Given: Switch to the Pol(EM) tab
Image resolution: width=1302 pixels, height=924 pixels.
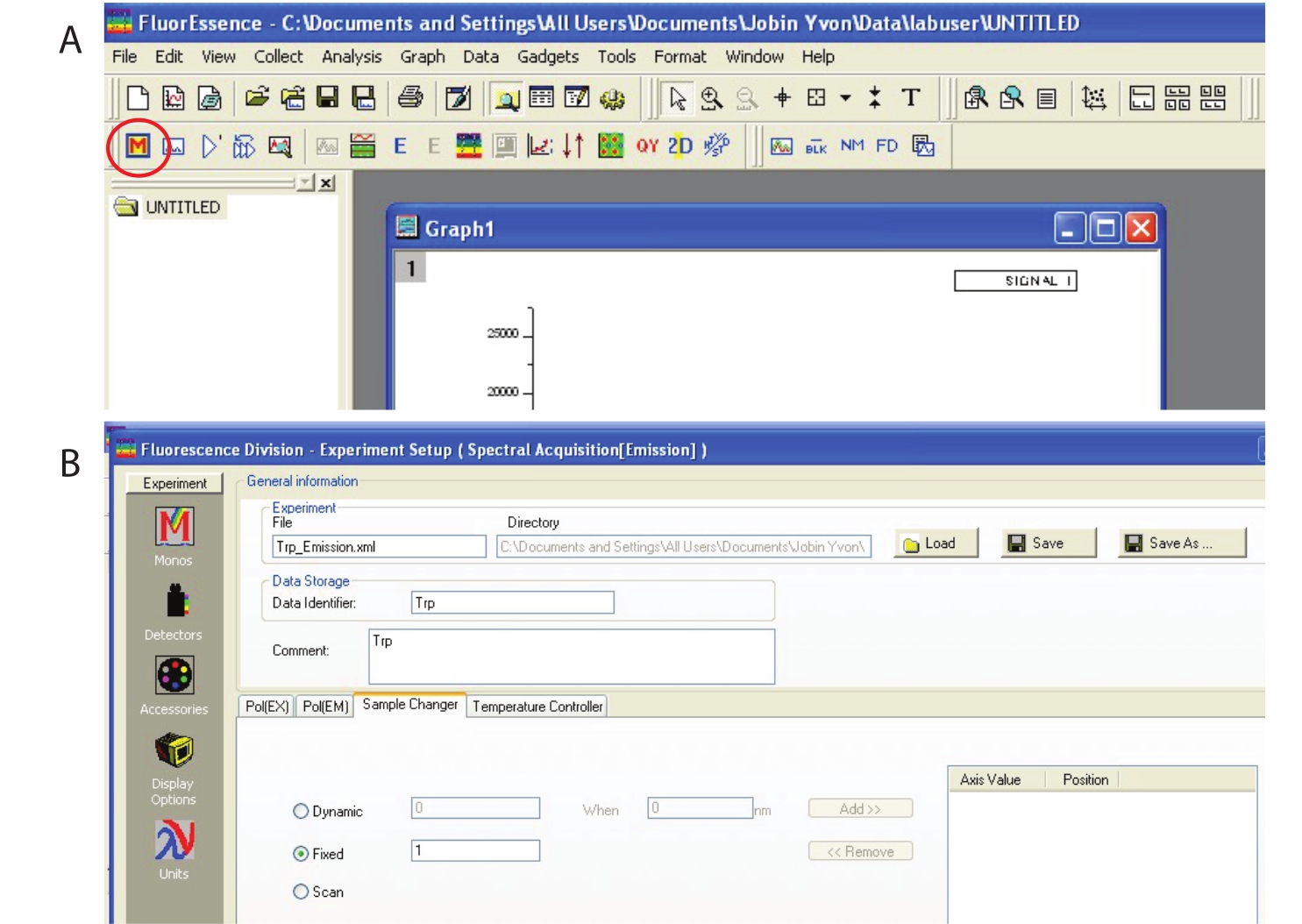Looking at the screenshot, I should coord(325,707).
